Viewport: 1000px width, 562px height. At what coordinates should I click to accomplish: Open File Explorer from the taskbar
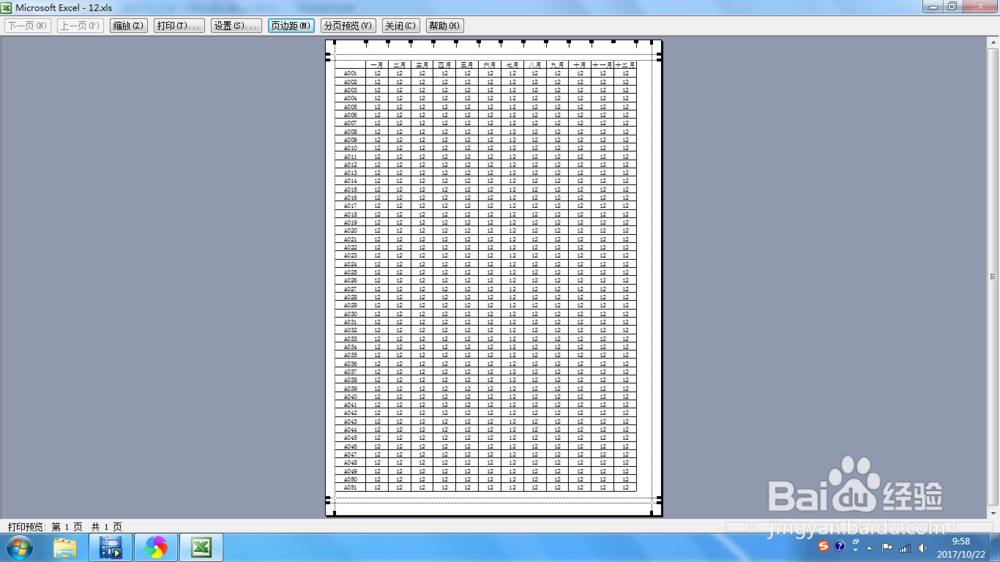point(64,547)
